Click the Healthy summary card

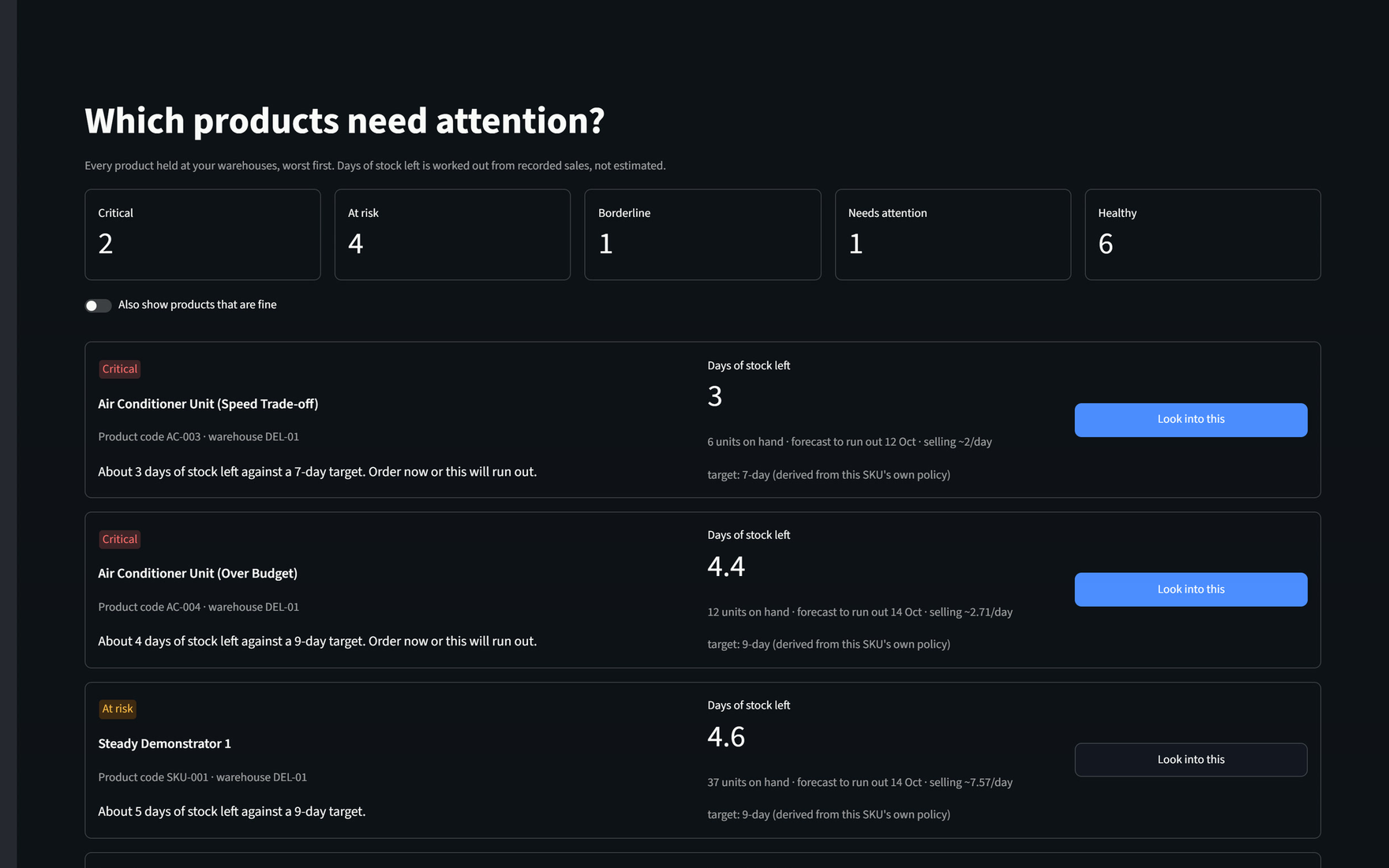click(x=1203, y=234)
